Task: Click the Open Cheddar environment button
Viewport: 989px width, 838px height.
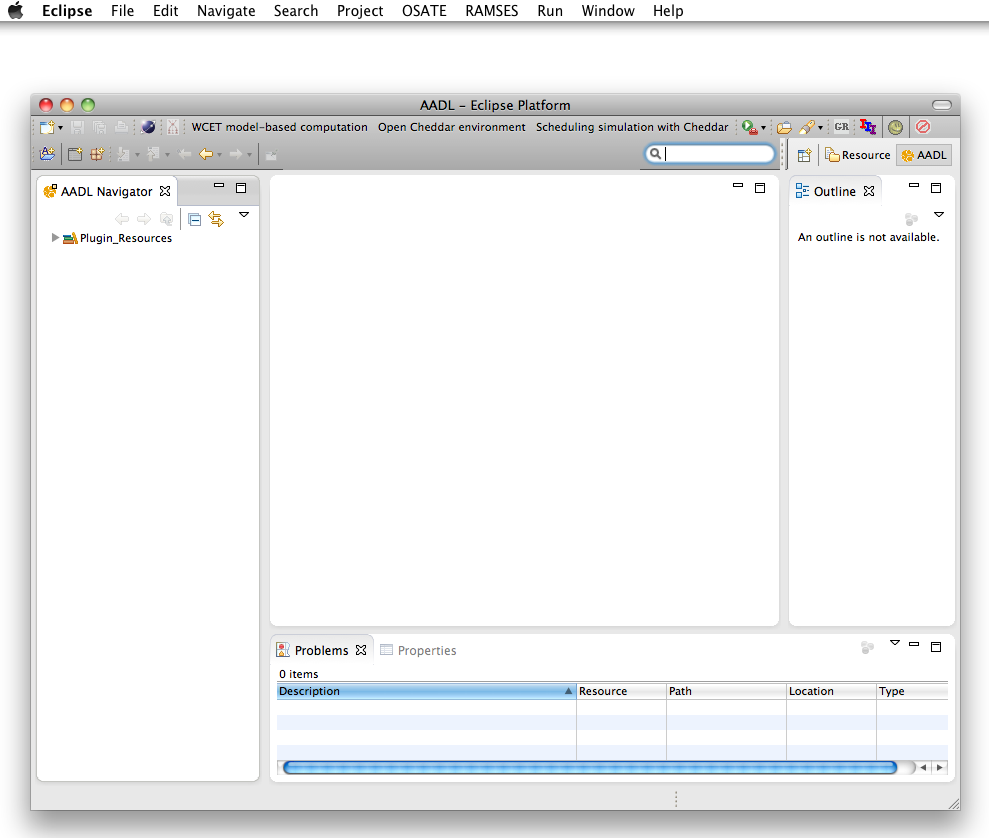Action: tap(451, 127)
